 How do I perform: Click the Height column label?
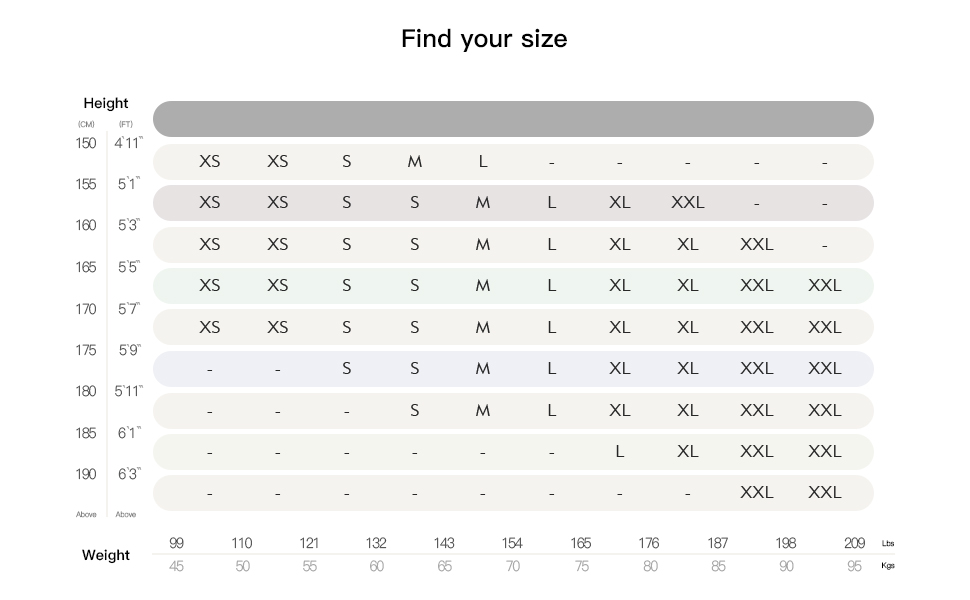coord(106,103)
